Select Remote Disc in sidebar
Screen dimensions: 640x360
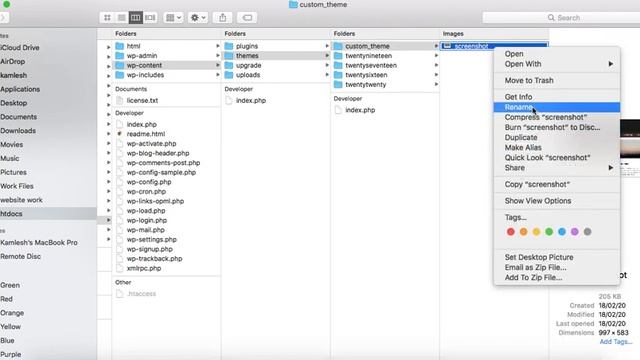[x=20, y=256]
